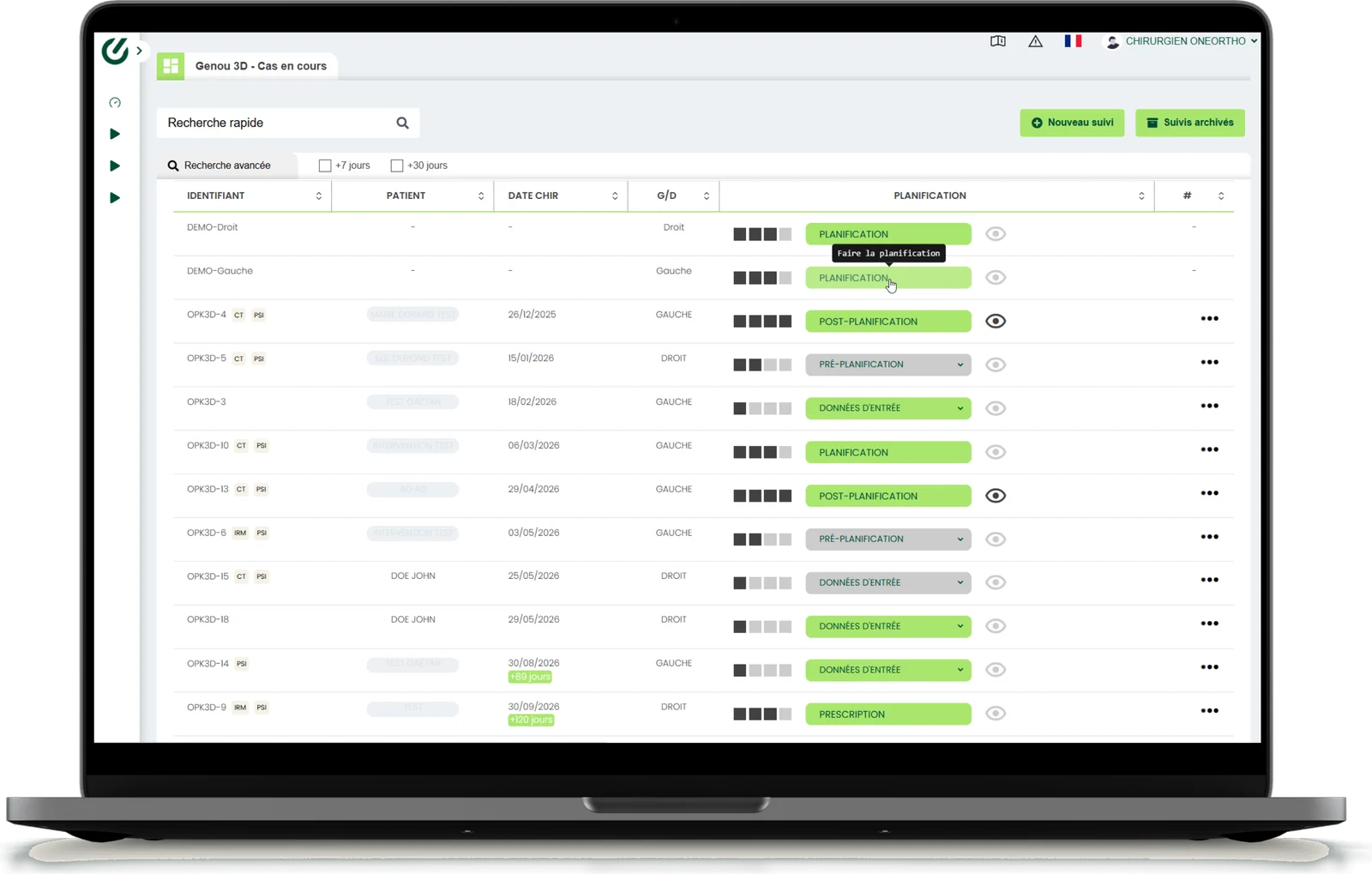Toggle eye icon for OPK3D-9 row
Viewport: 1372px width, 874px height.
996,714
